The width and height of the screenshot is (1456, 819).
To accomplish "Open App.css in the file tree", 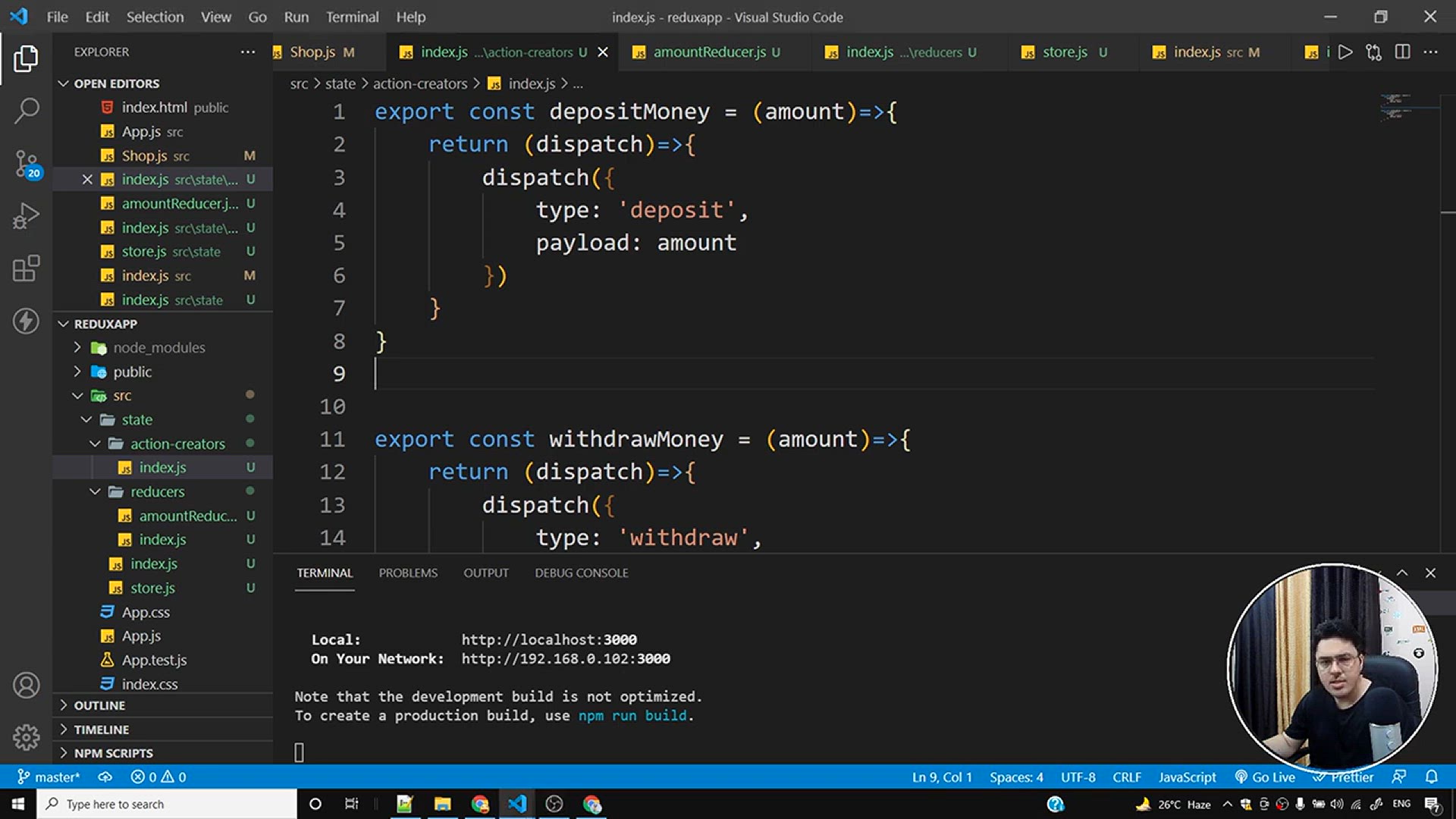I will (x=146, y=612).
